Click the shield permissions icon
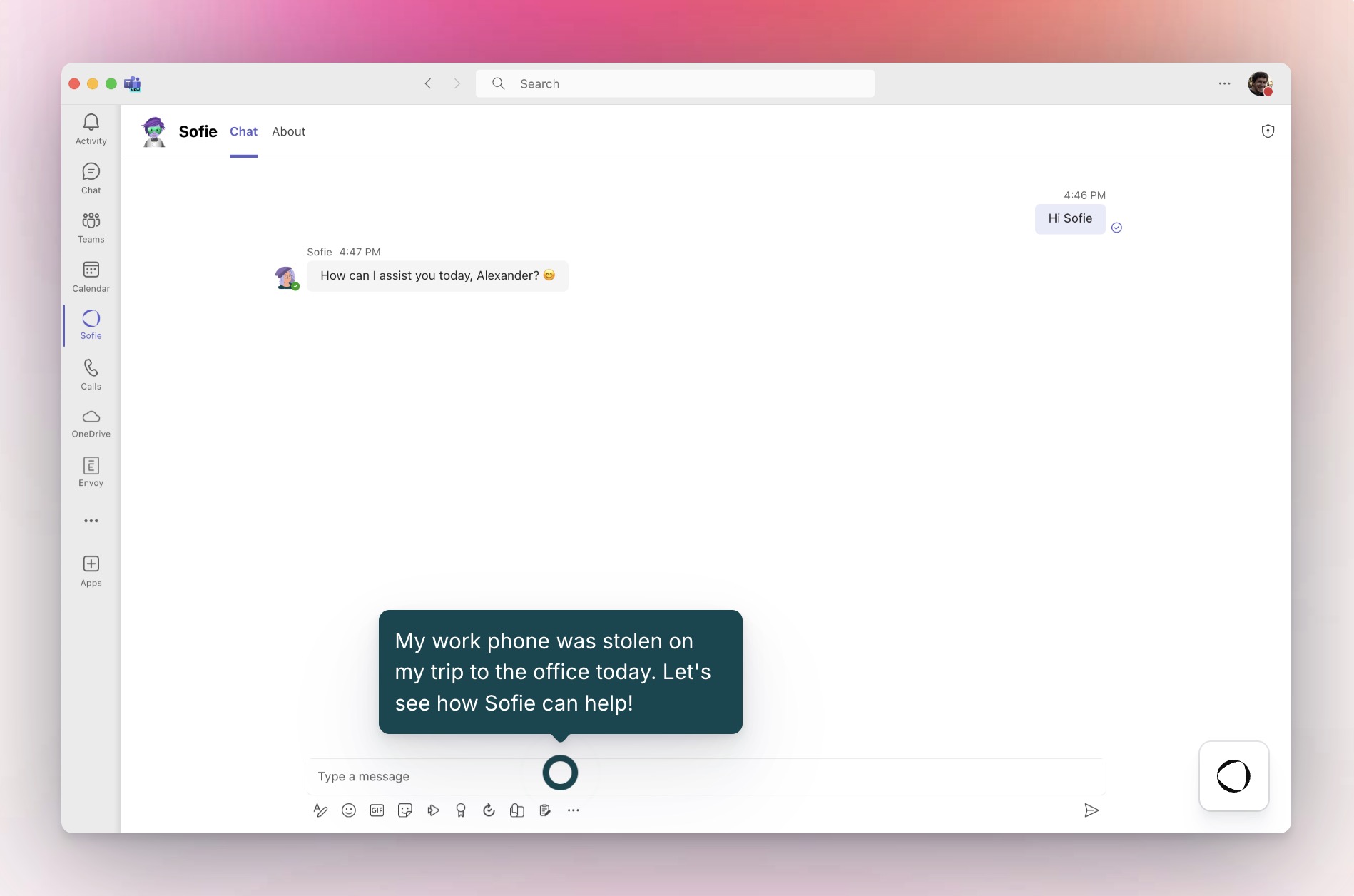The height and width of the screenshot is (896, 1354). pos(1268,131)
